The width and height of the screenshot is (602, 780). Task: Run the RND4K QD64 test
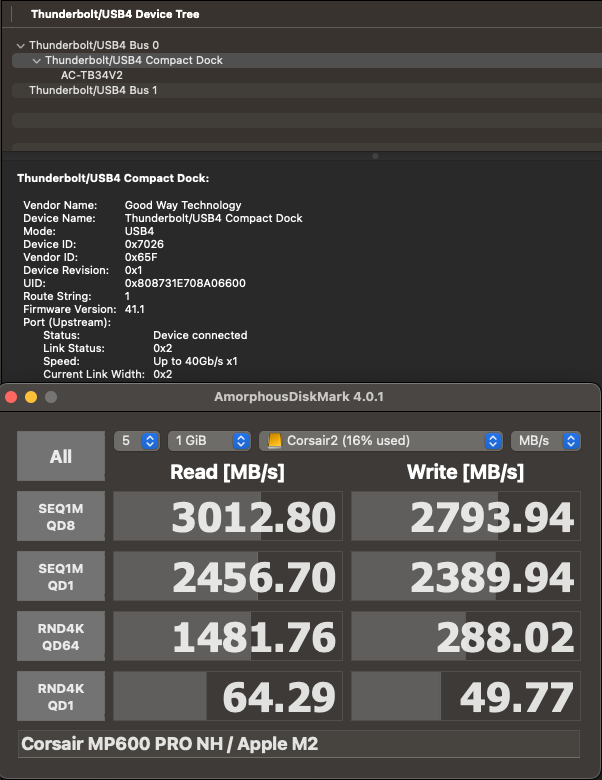(61, 636)
